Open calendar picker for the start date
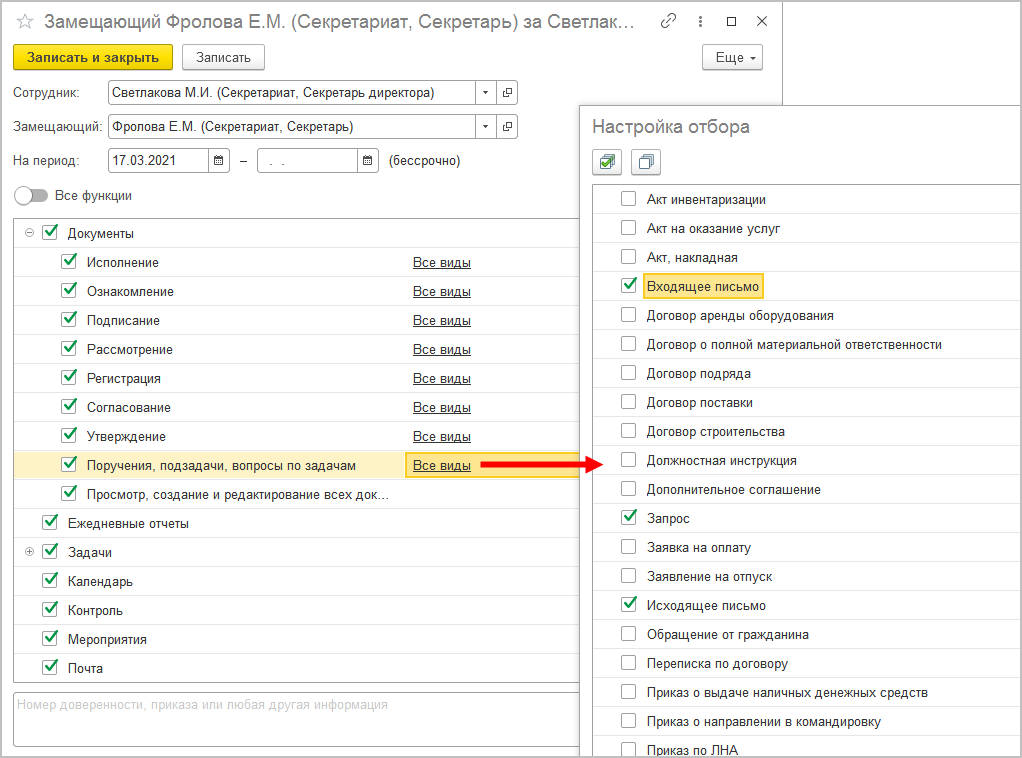The height and width of the screenshot is (758, 1022). [219, 160]
